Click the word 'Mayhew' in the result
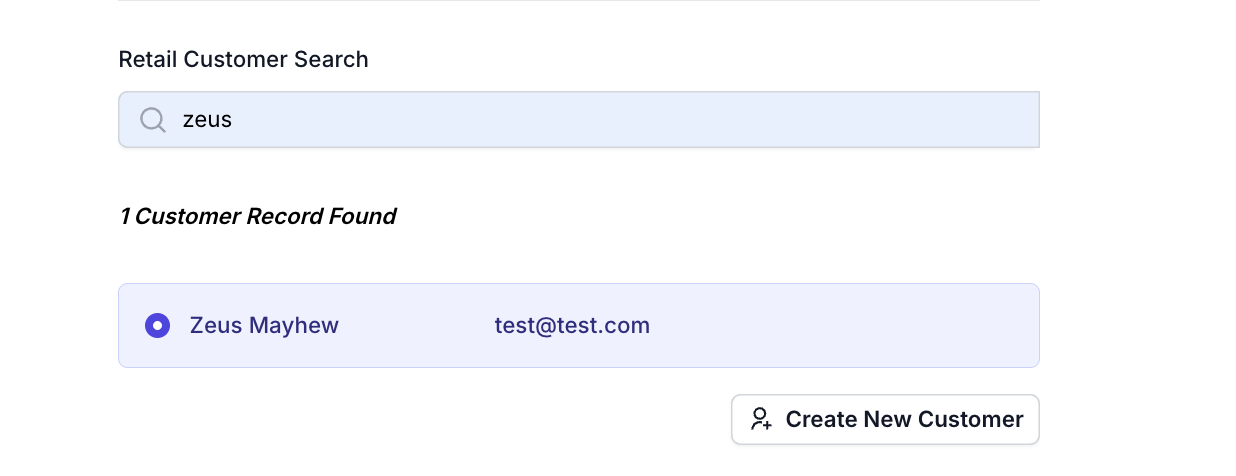 (294, 326)
